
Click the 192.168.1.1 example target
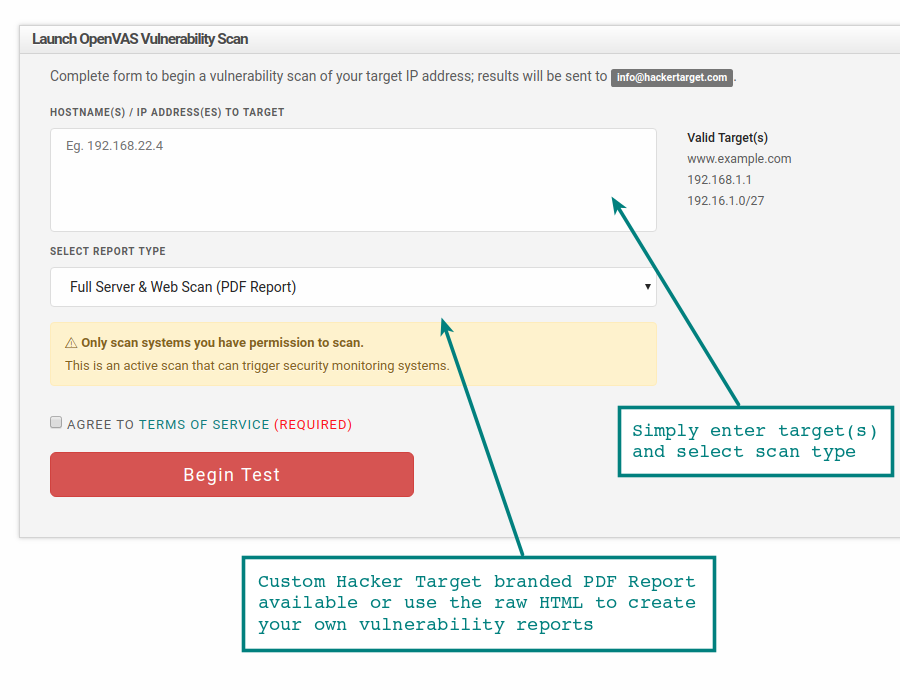[719, 180]
